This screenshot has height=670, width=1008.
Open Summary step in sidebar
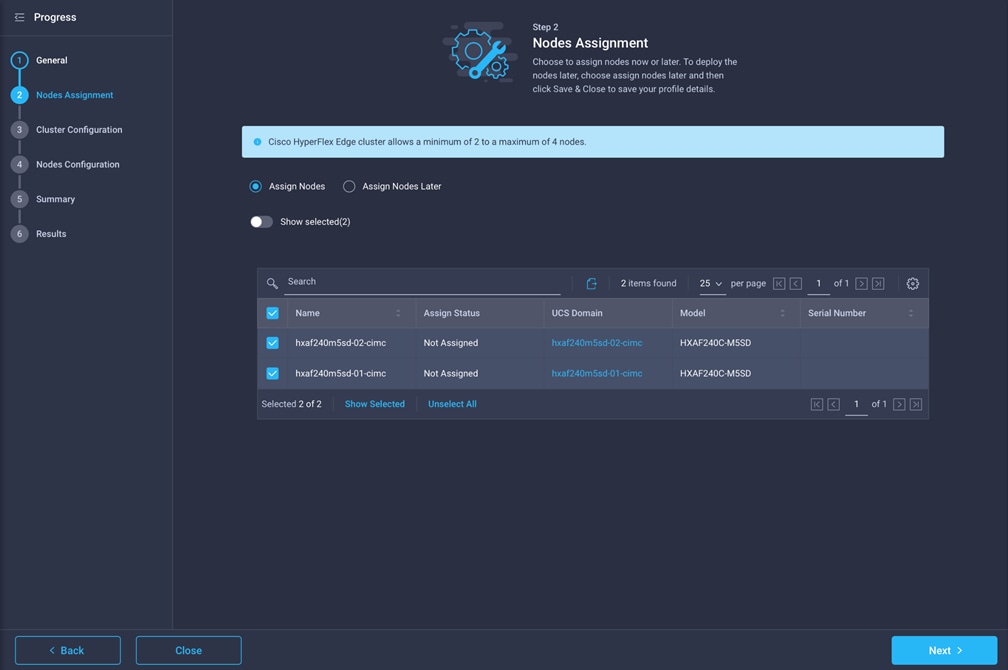(55, 199)
